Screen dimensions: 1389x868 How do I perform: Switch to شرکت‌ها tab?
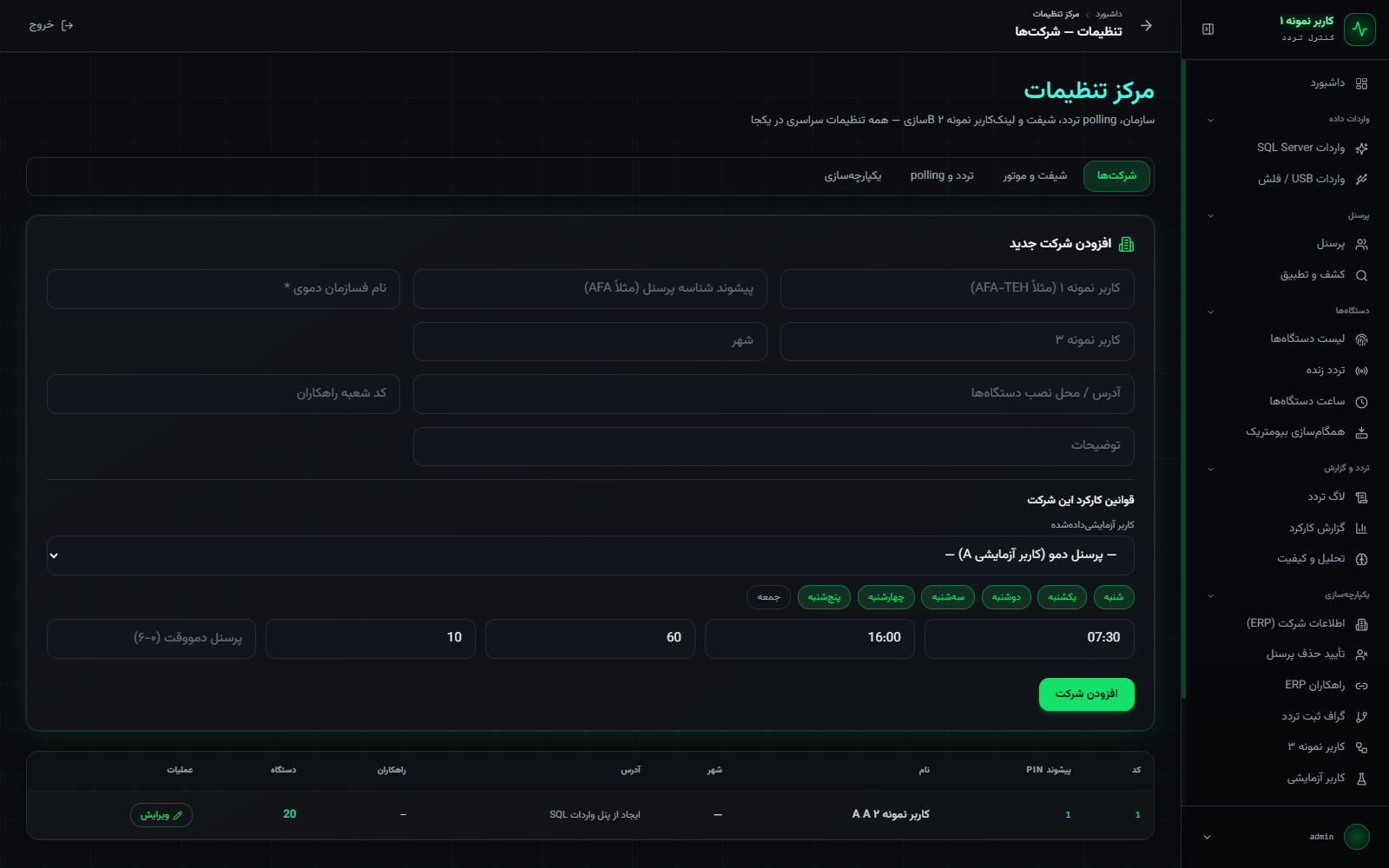pos(1116,176)
